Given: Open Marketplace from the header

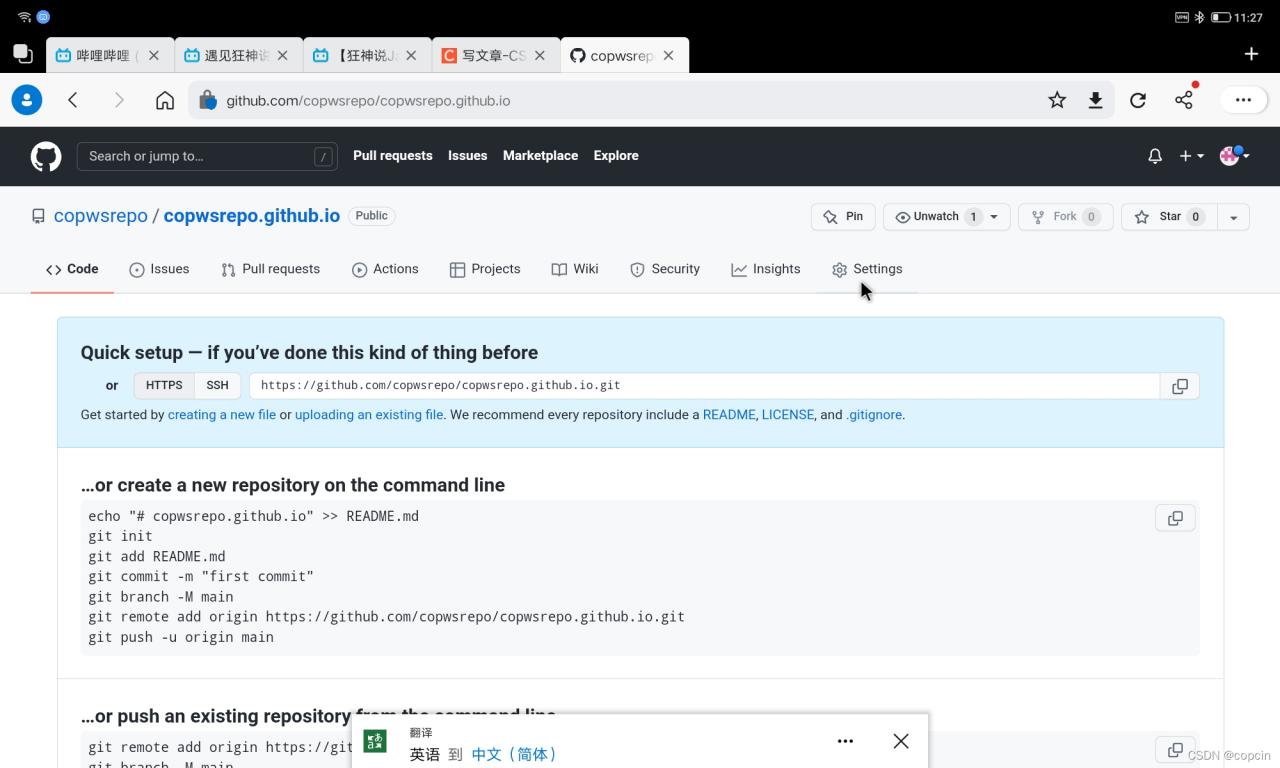Looking at the screenshot, I should pos(540,156).
